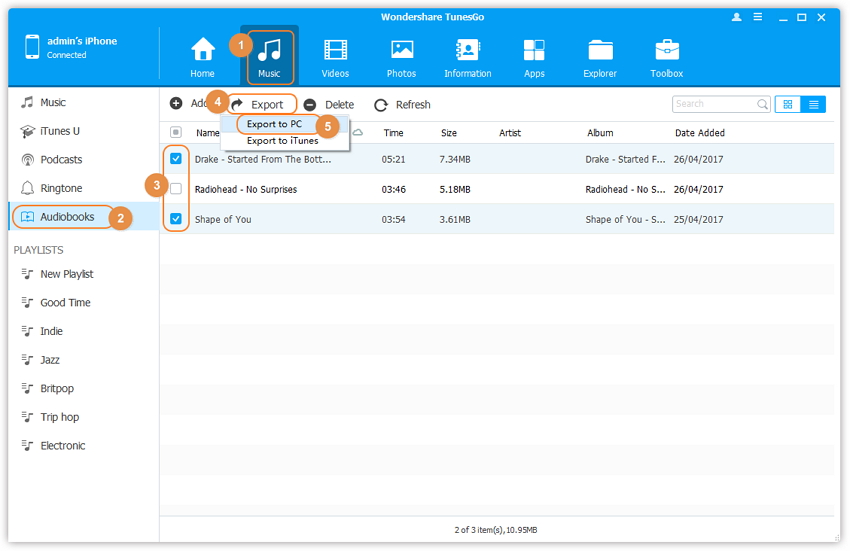This screenshot has width=850, height=551.
Task: Check the Radiohead - No Surprises checkbox
Action: [176, 189]
